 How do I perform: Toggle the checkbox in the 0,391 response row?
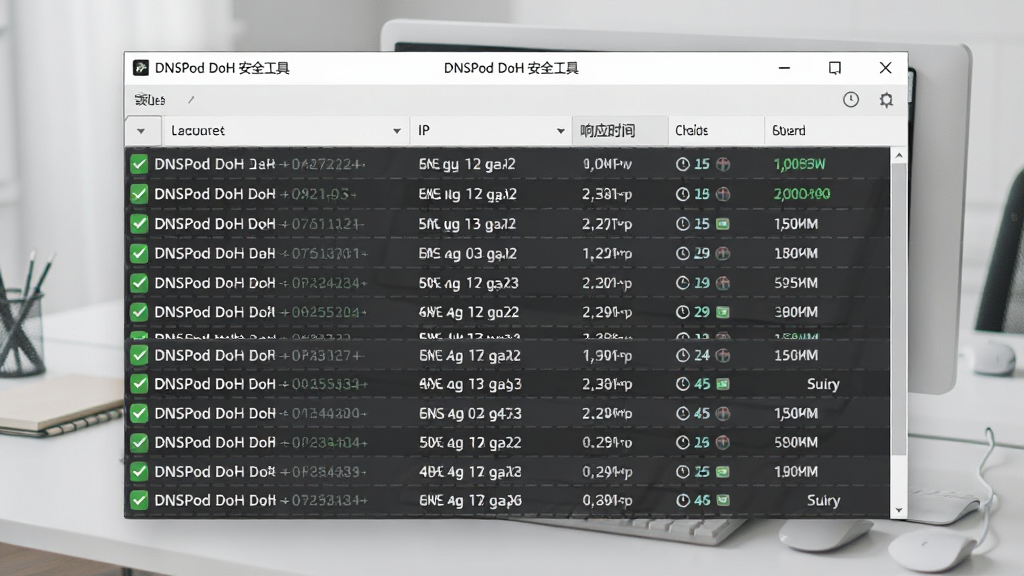point(139,500)
